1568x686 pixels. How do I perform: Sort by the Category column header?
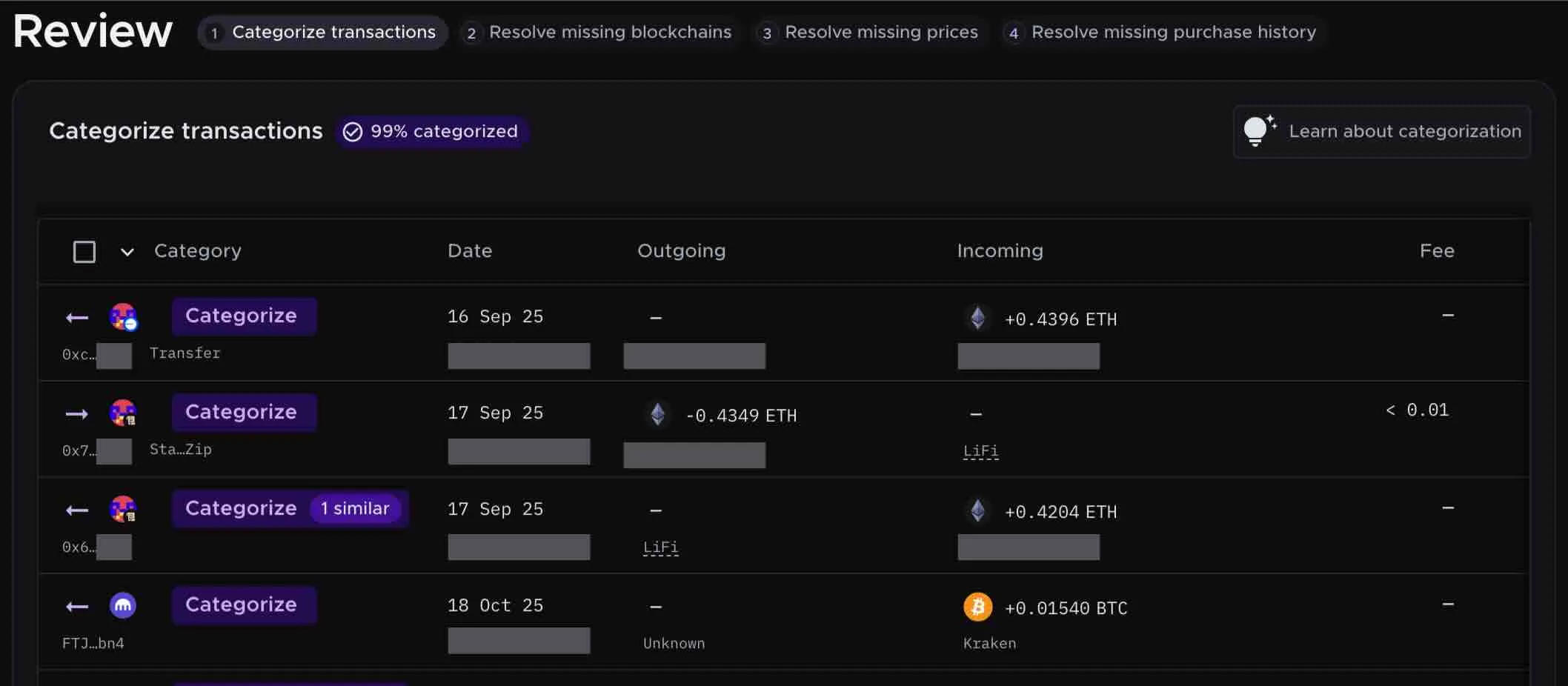click(x=198, y=251)
